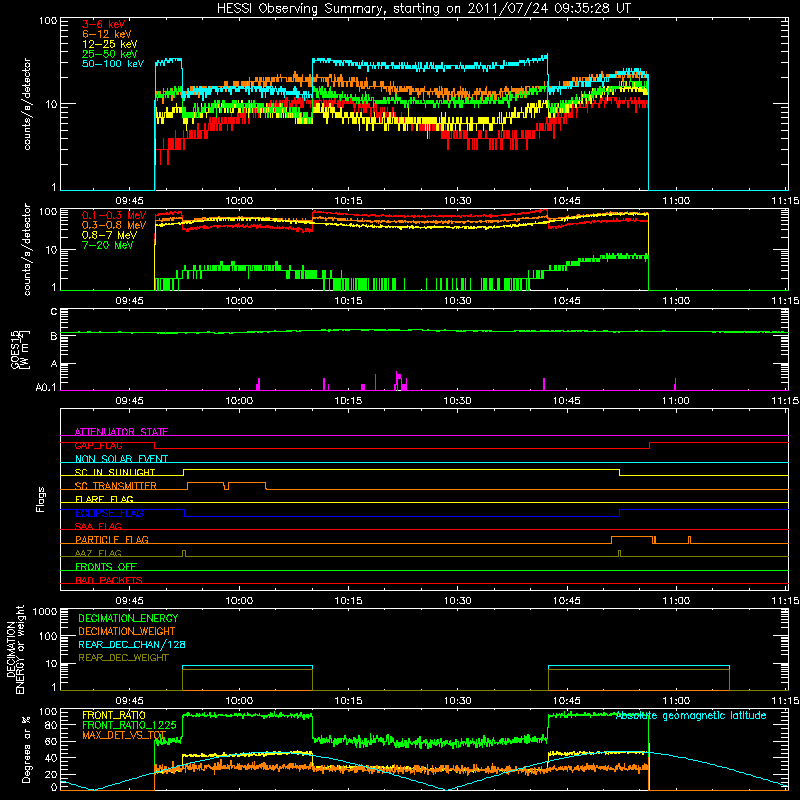Click the 25-50 keV legend entry
The image size is (800, 800).
pos(110,54)
